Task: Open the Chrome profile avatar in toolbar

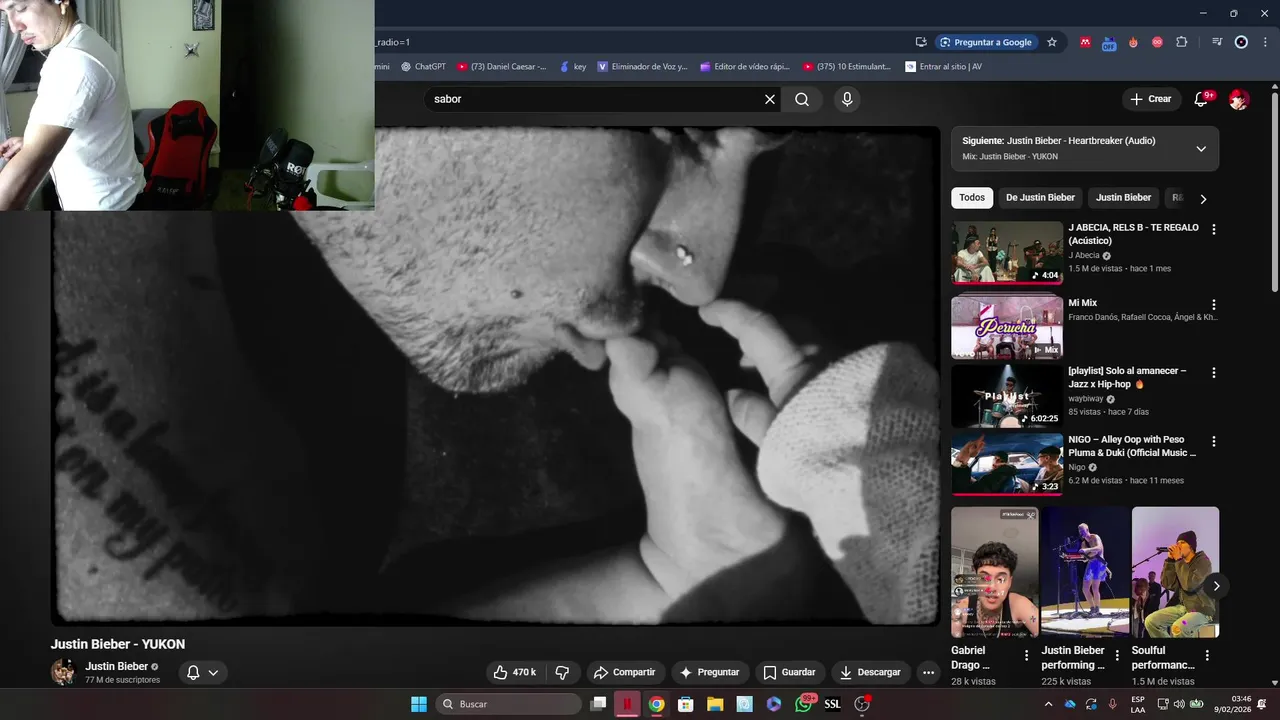Action: [1241, 42]
